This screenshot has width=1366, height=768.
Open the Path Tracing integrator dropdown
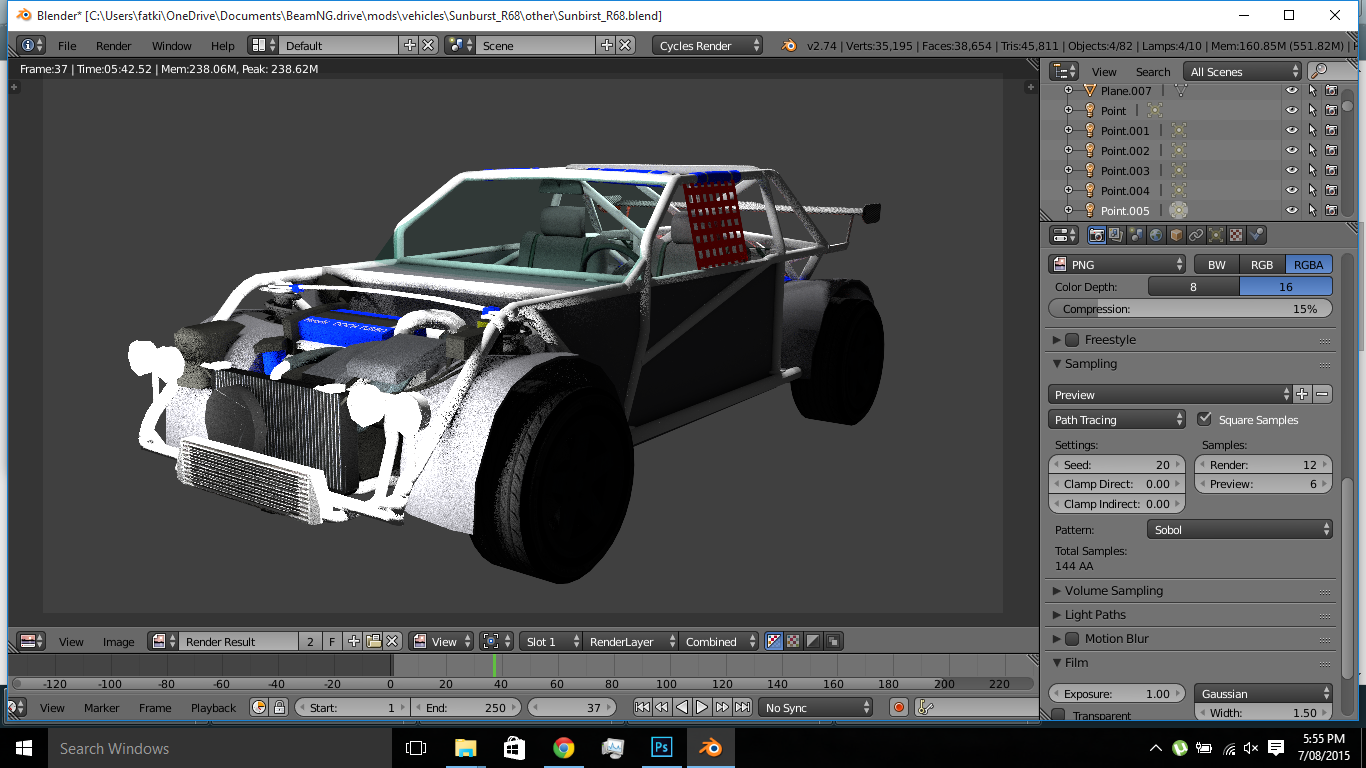coord(1116,420)
